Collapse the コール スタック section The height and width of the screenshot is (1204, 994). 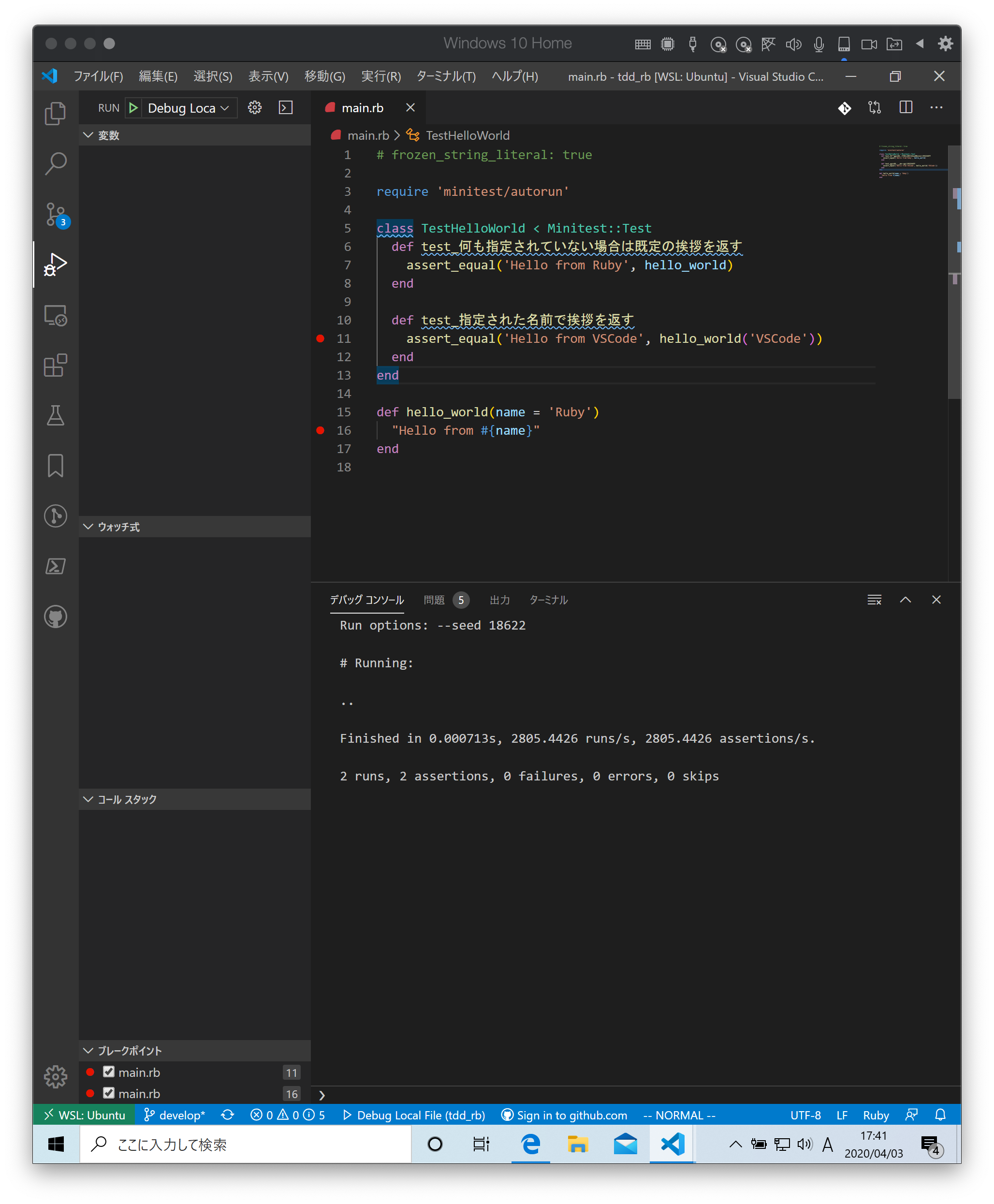[89, 799]
